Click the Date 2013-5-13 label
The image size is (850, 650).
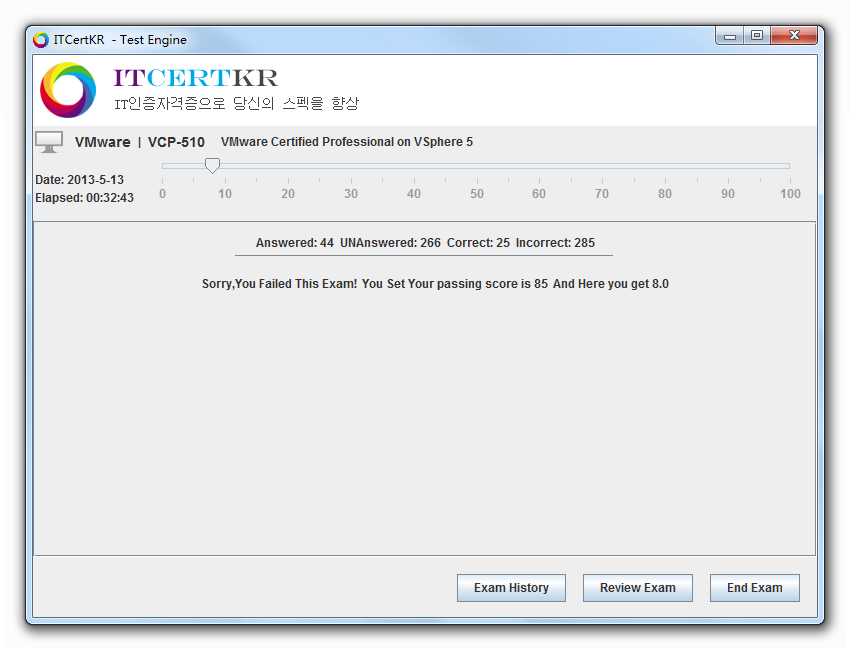click(79, 180)
